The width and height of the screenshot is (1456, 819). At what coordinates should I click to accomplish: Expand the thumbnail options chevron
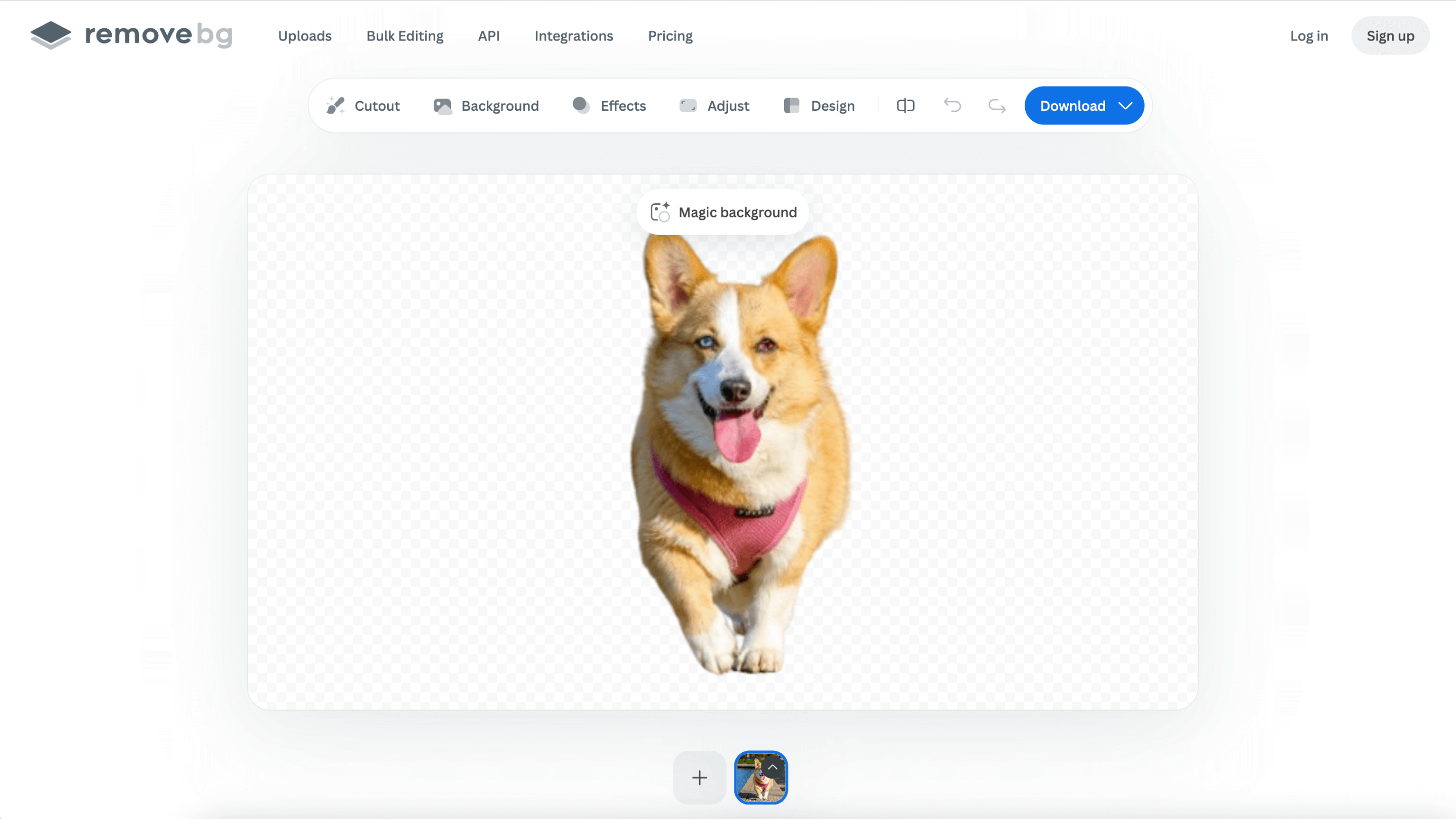coord(772,767)
